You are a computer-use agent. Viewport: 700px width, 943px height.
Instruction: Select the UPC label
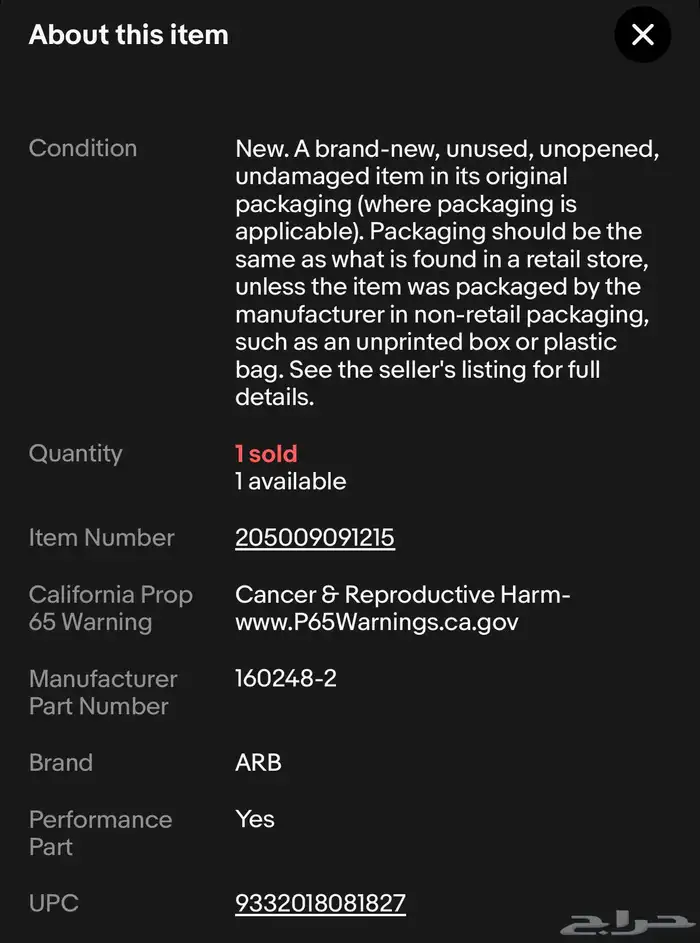[54, 904]
